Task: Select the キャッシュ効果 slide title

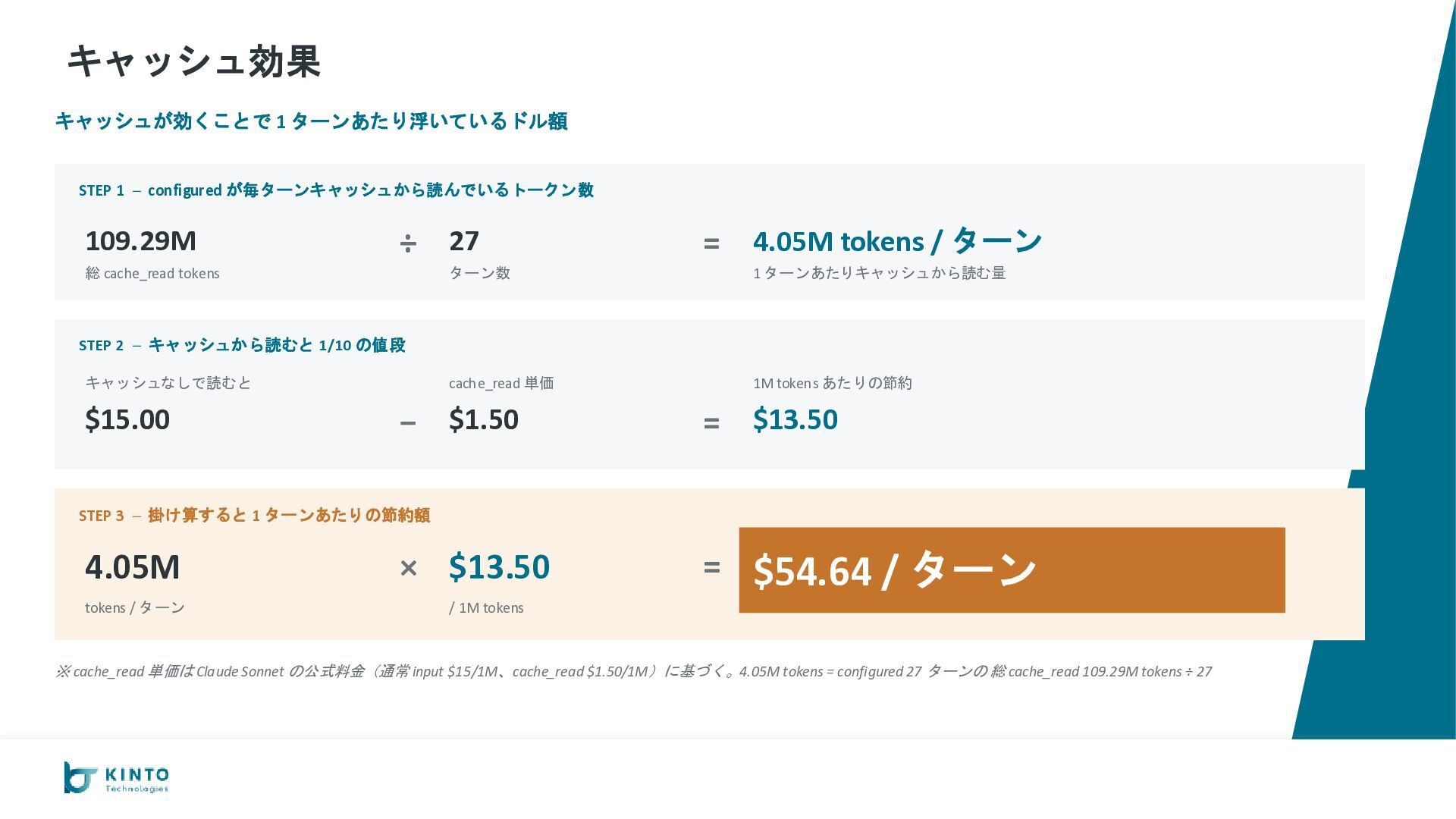Action: (194, 61)
